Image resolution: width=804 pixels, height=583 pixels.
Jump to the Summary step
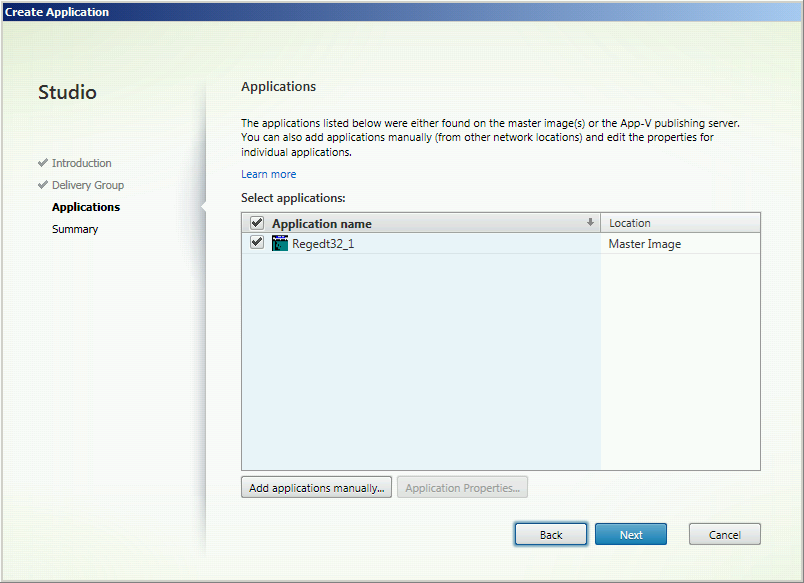click(x=74, y=229)
